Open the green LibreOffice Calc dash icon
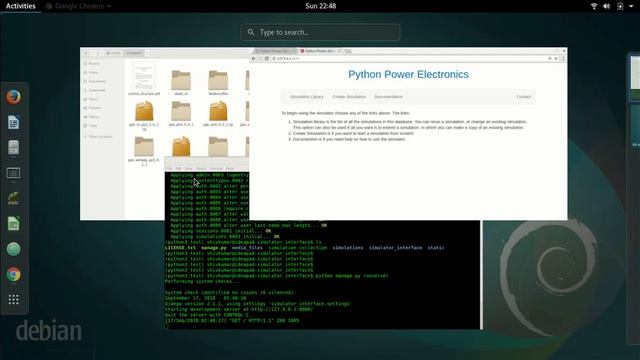 click(x=13, y=224)
